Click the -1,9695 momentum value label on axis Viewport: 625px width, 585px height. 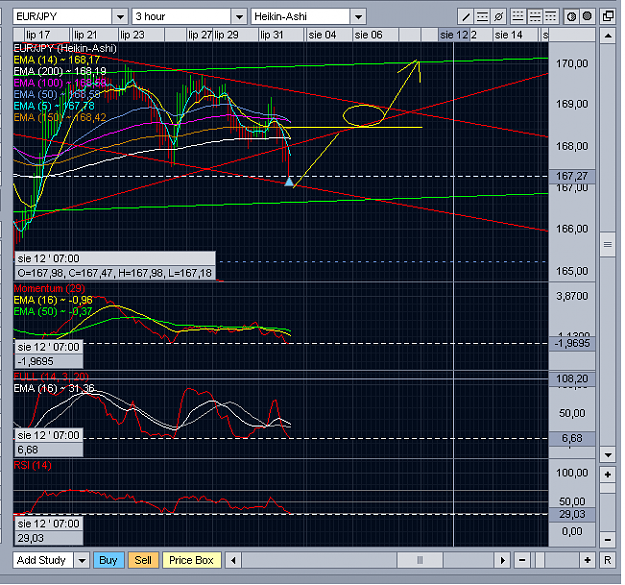pyautogui.click(x=572, y=344)
